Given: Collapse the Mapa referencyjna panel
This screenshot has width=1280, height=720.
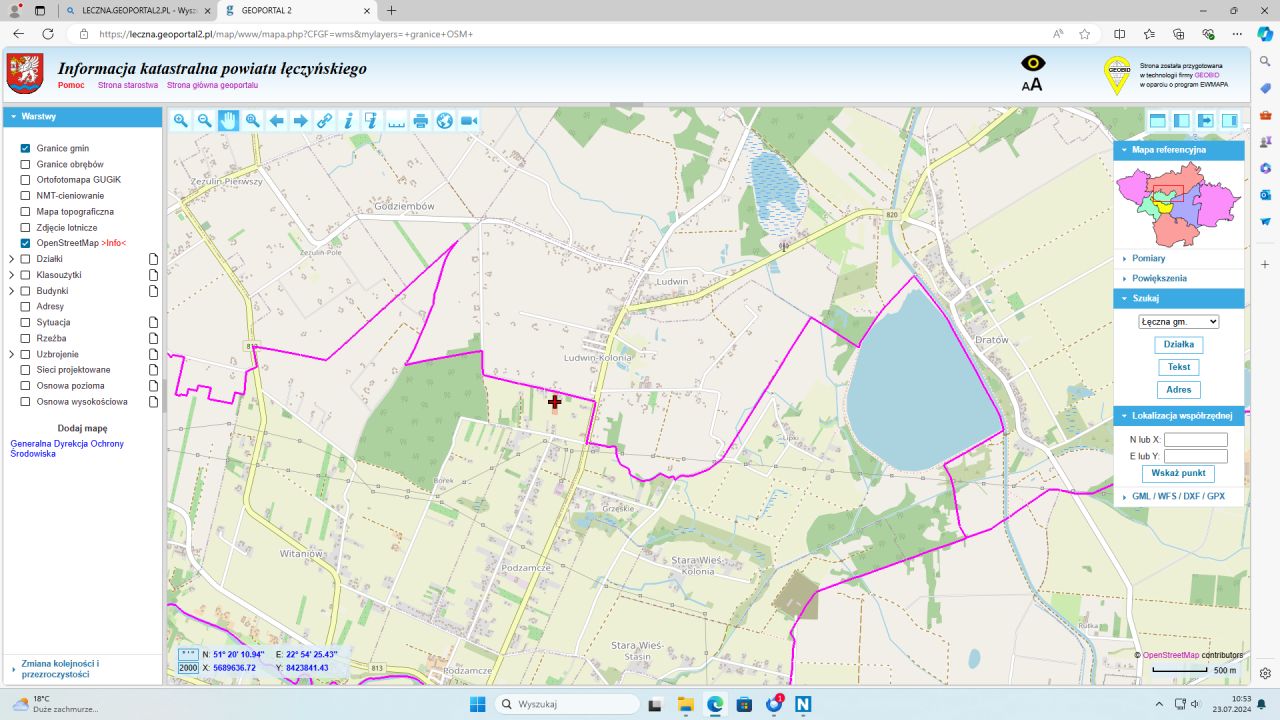Looking at the screenshot, I should 1179,150.
